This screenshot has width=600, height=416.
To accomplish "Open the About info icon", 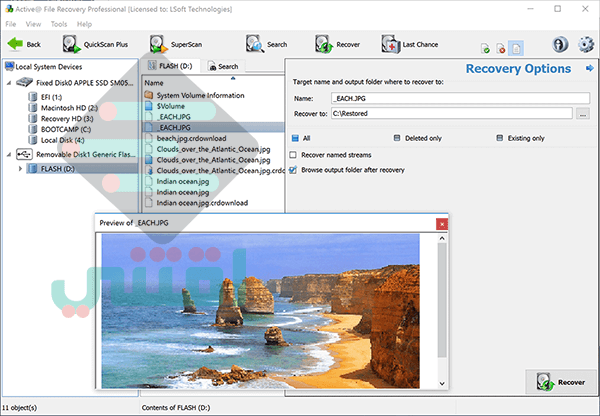I will point(560,44).
